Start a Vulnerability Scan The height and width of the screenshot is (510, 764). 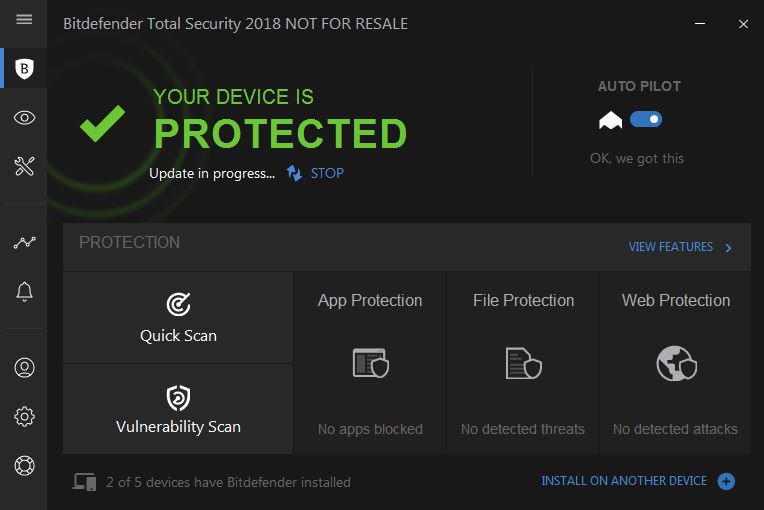point(178,409)
